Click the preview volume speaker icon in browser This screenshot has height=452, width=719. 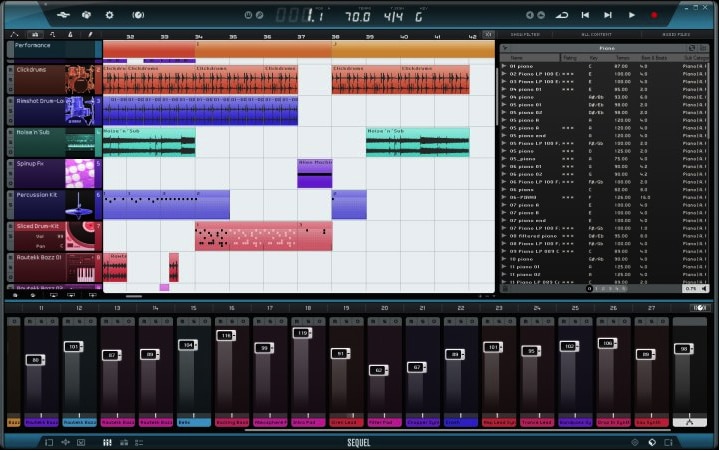tap(703, 289)
